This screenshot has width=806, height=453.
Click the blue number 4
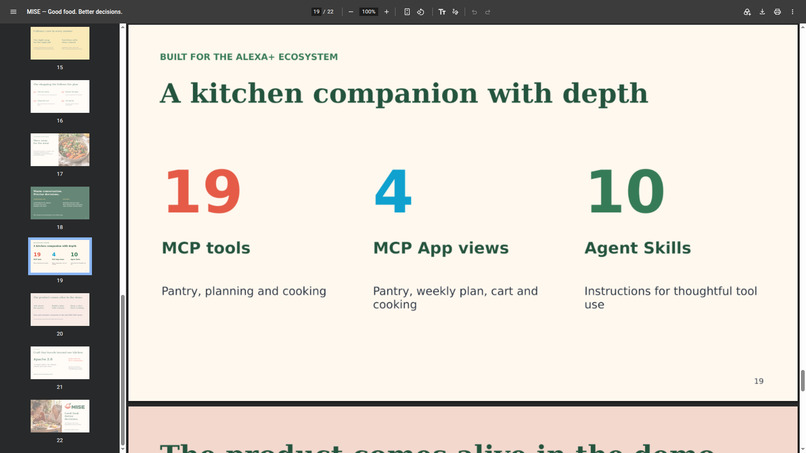(393, 192)
